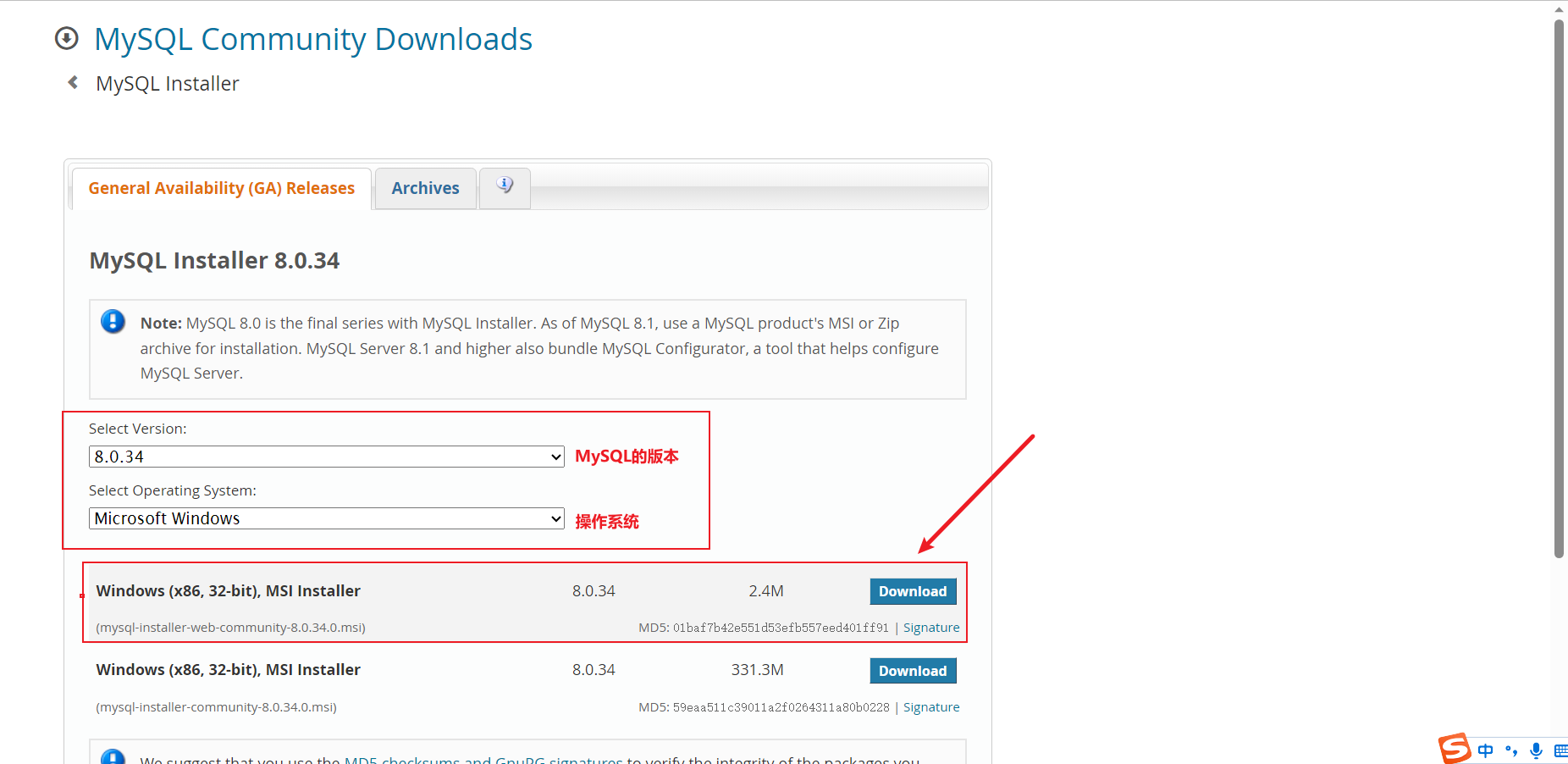
Task: Switch to General Availability (GA) Releases tab
Action: 221,188
